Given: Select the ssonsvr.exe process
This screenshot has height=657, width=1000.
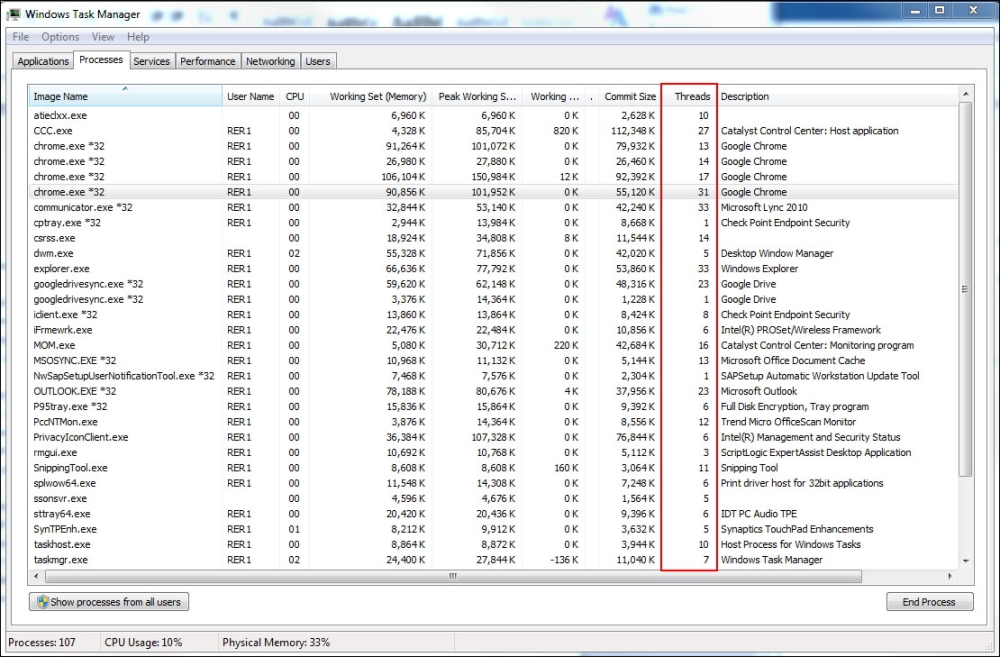Looking at the screenshot, I should [494, 498].
